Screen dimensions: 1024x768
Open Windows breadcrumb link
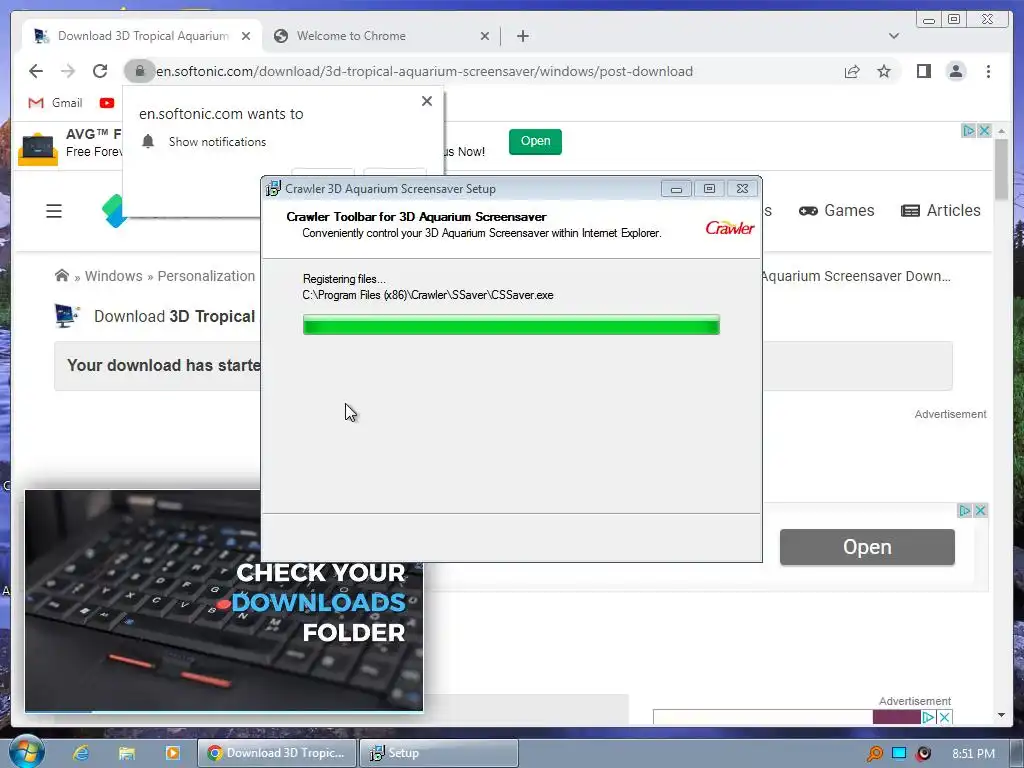(x=114, y=276)
